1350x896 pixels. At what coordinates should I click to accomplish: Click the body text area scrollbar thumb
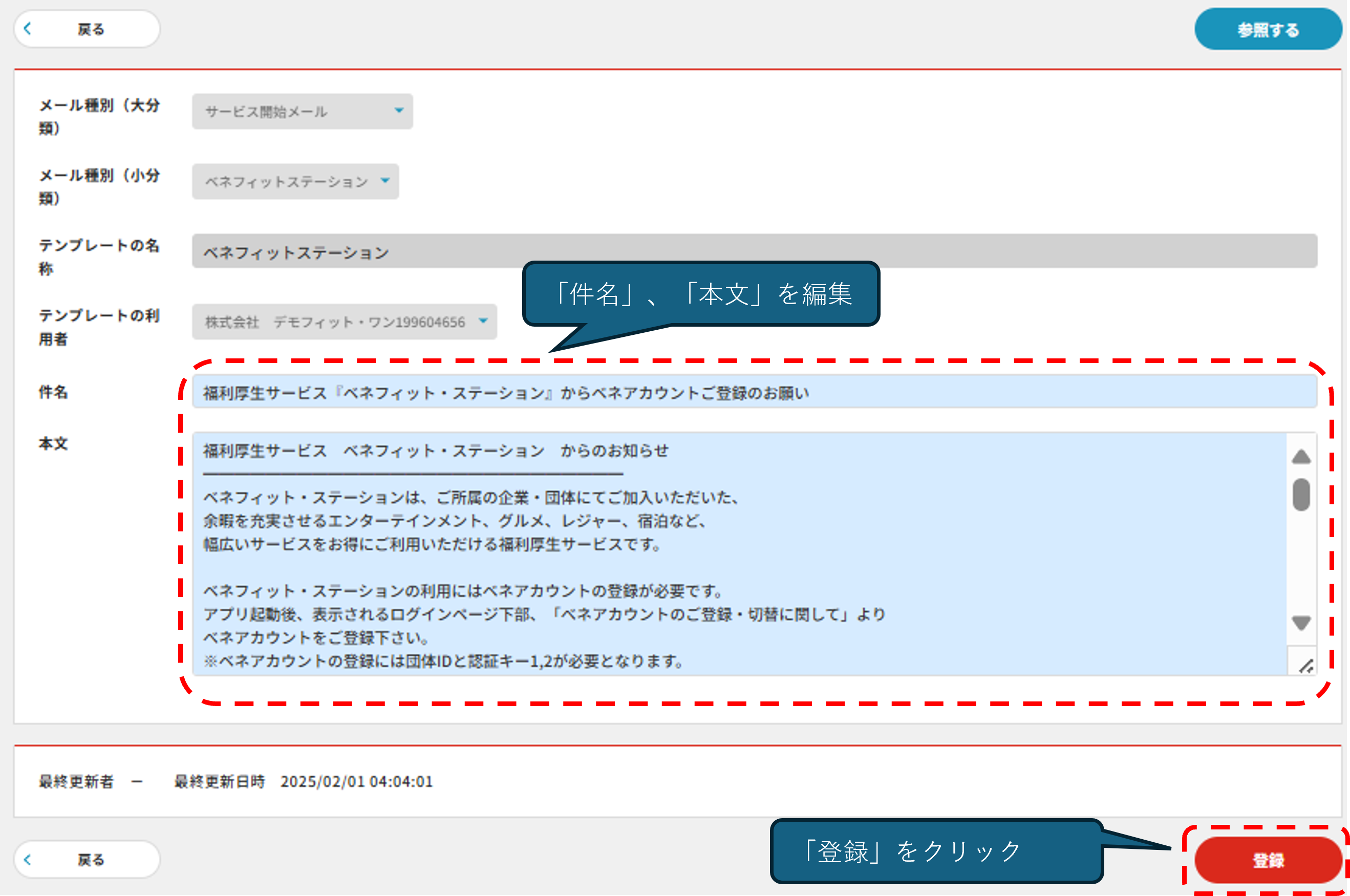[x=1301, y=495]
